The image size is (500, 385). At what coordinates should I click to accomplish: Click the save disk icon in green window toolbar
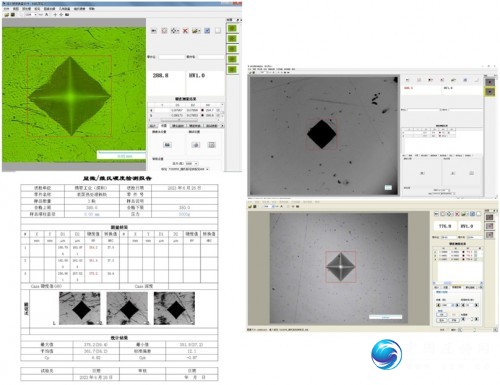tap(13, 15)
